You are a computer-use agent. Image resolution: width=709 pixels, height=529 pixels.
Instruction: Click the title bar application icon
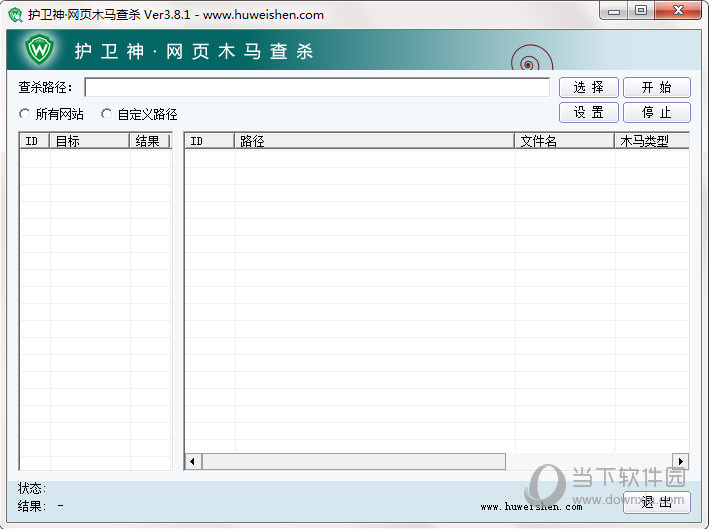click(15, 15)
